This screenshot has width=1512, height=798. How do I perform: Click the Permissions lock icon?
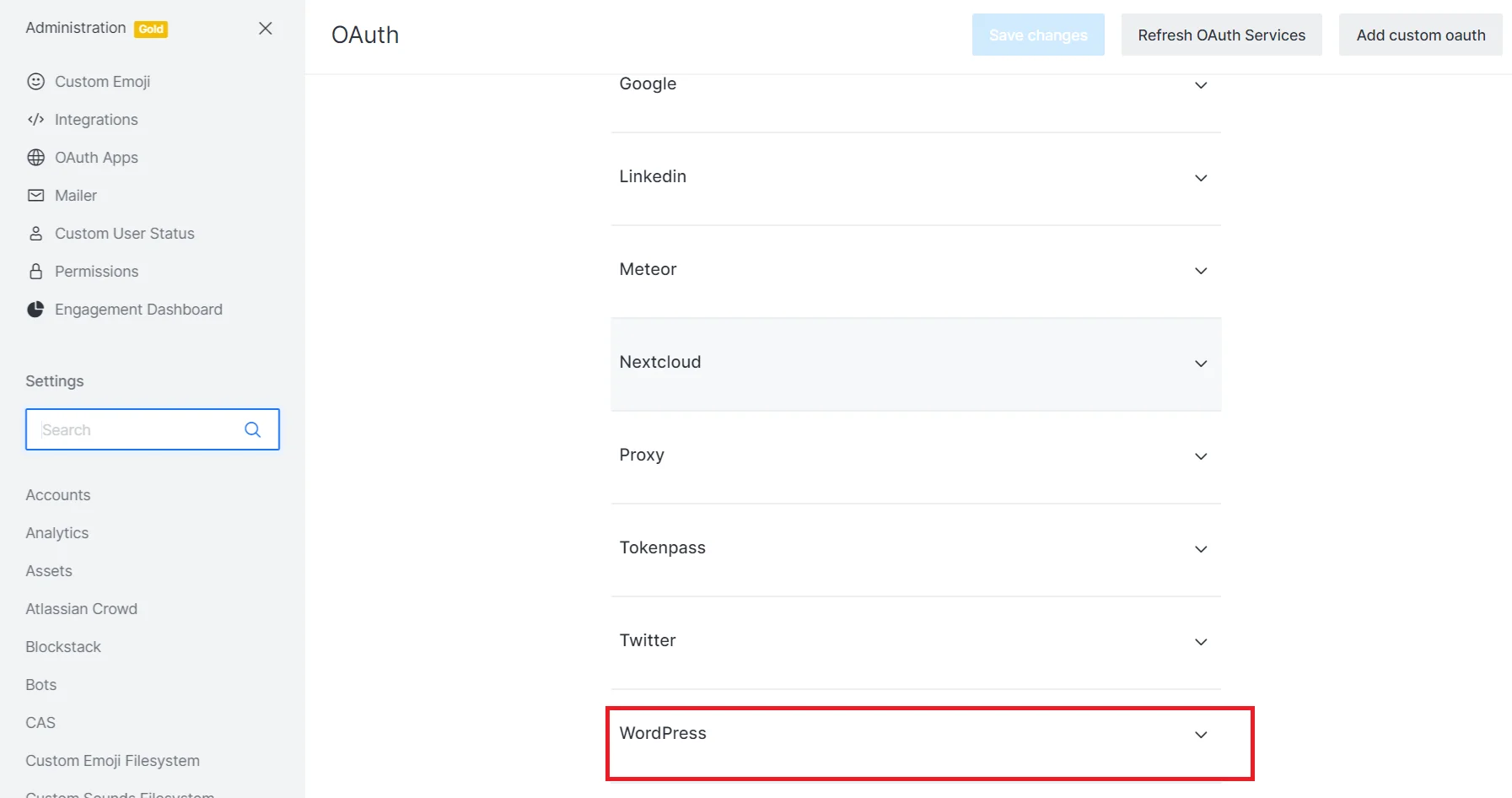(35, 271)
